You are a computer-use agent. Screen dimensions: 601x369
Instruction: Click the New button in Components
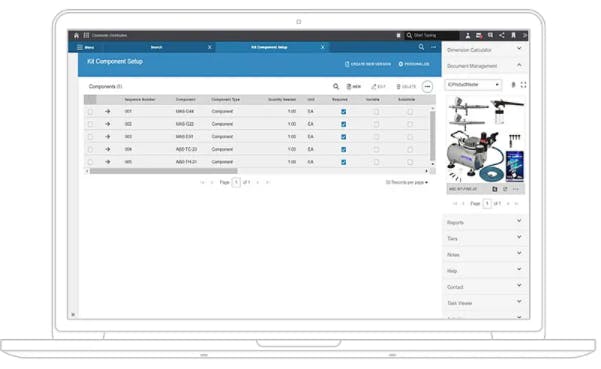354,87
